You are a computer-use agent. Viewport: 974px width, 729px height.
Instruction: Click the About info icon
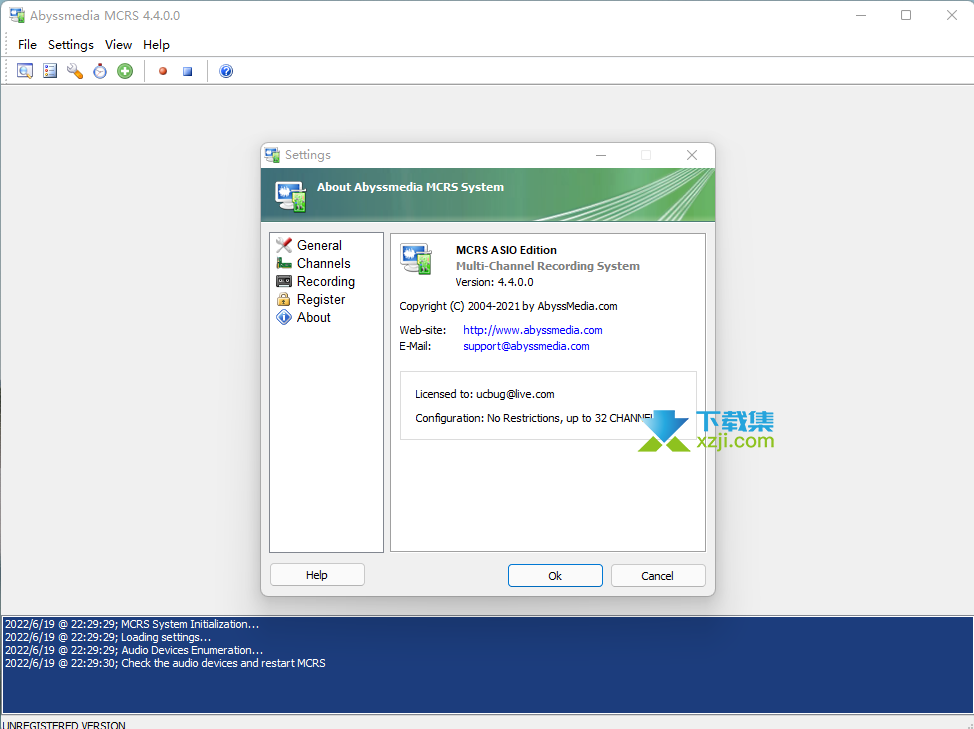click(x=284, y=317)
